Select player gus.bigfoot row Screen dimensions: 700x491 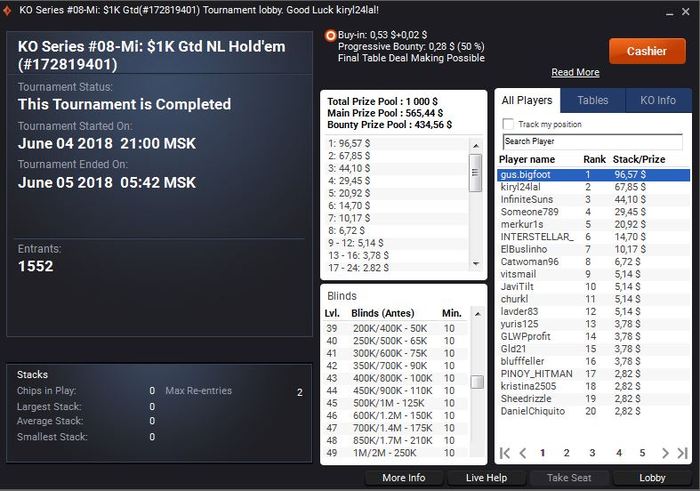tap(593, 175)
